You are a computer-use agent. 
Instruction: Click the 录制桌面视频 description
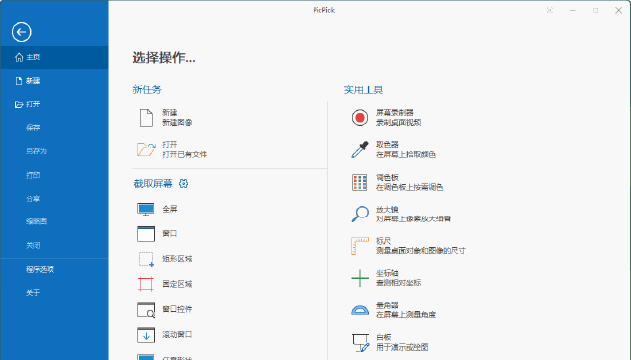[x=398, y=122]
